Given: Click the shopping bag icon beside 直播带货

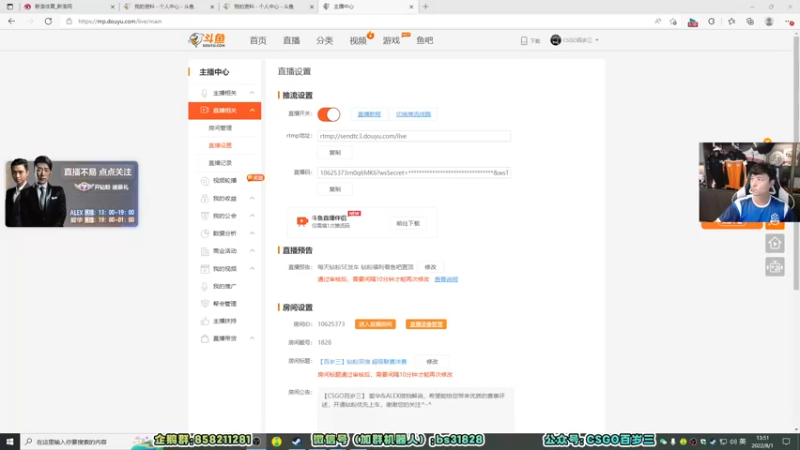Looking at the screenshot, I should 204,338.
